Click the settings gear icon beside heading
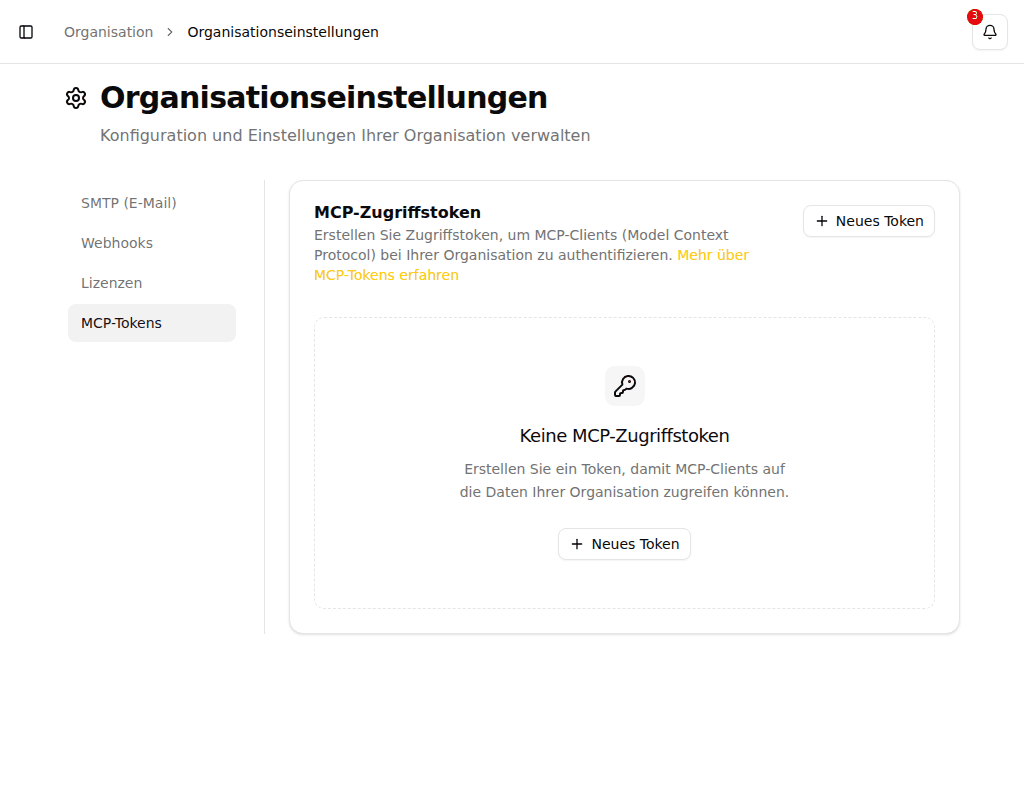This screenshot has width=1024, height=800. coord(76,98)
